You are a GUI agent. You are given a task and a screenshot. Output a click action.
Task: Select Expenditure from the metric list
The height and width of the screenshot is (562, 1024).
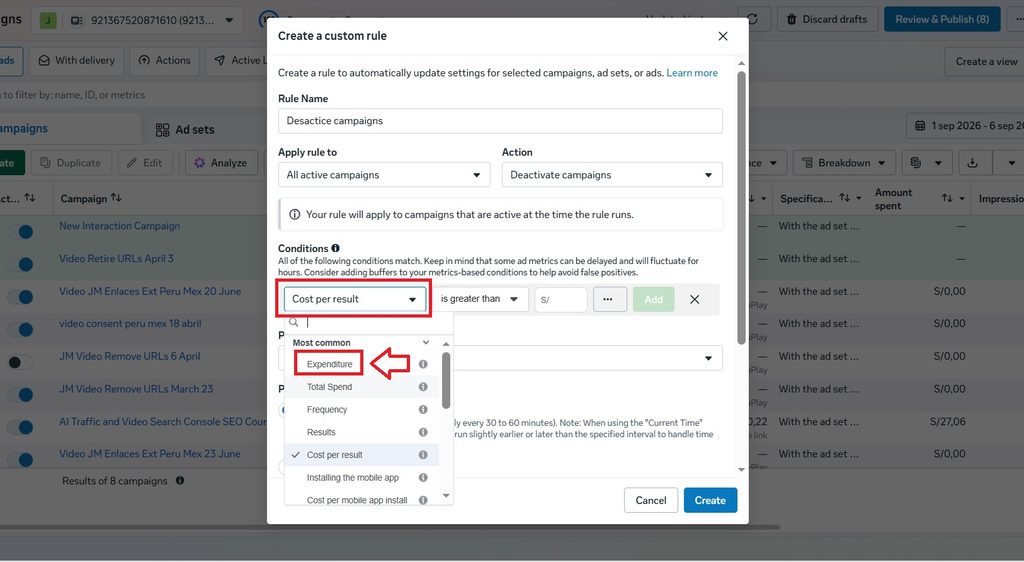coord(329,364)
